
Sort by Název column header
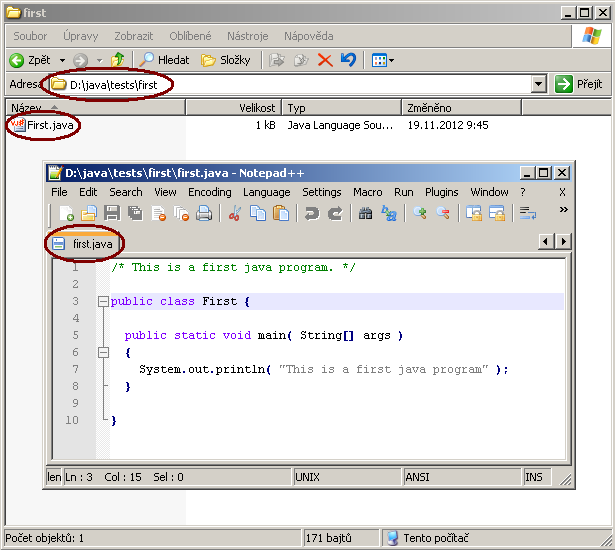[95, 107]
